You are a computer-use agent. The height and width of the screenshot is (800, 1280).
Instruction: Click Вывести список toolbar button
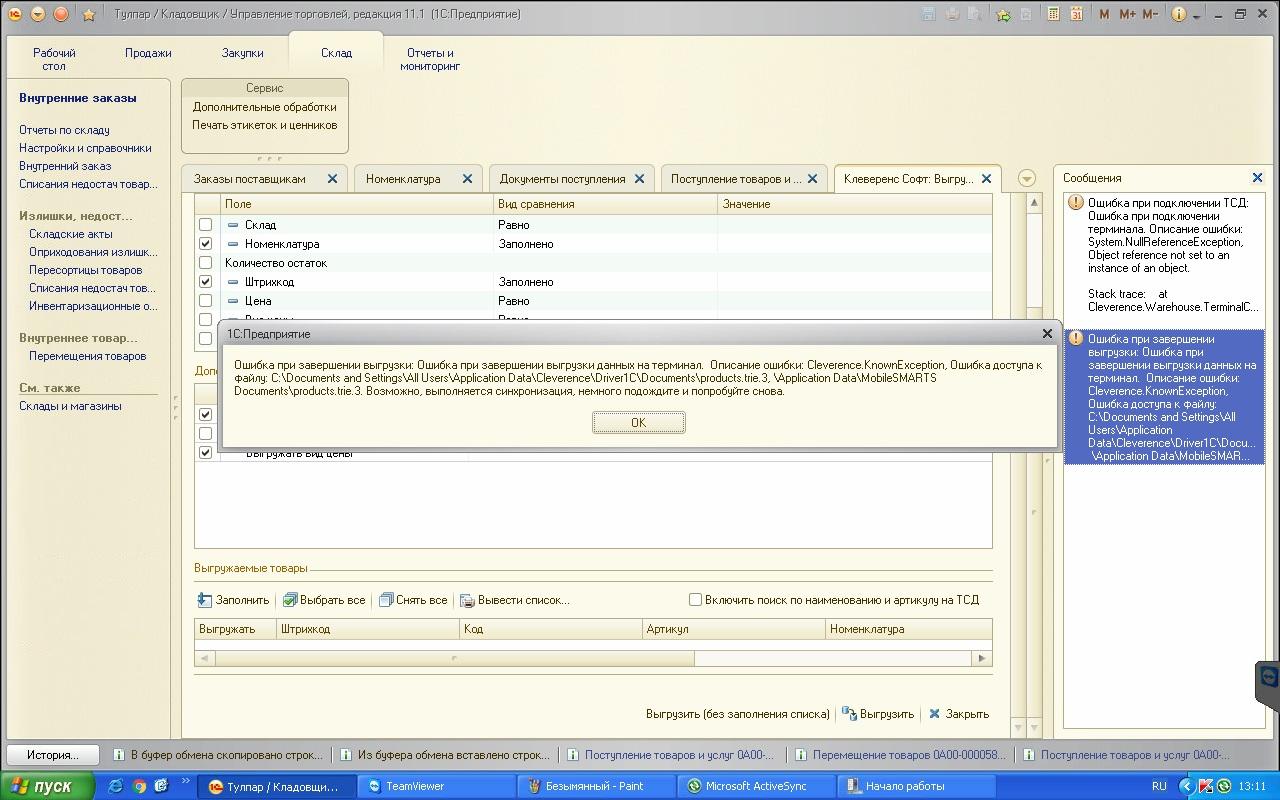coord(514,600)
